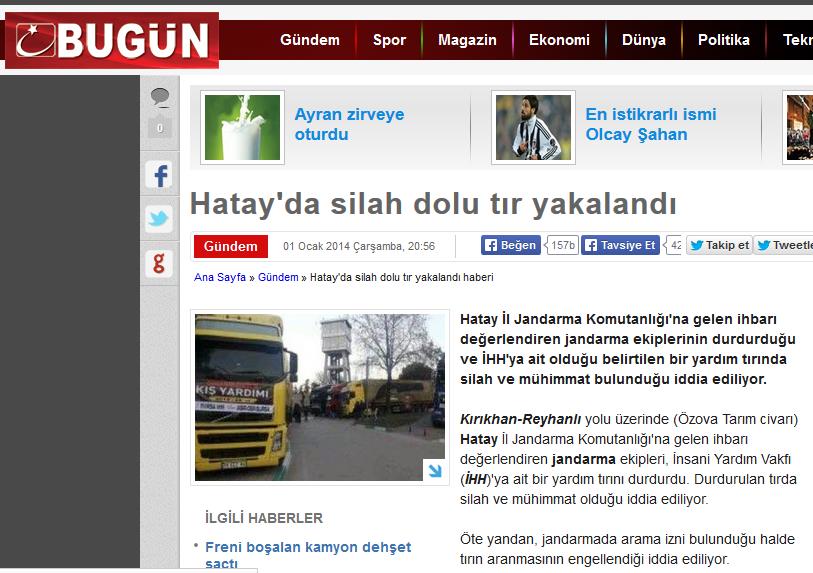This screenshot has width=813, height=573.
Task: Click the Bugün logo
Action: click(112, 40)
